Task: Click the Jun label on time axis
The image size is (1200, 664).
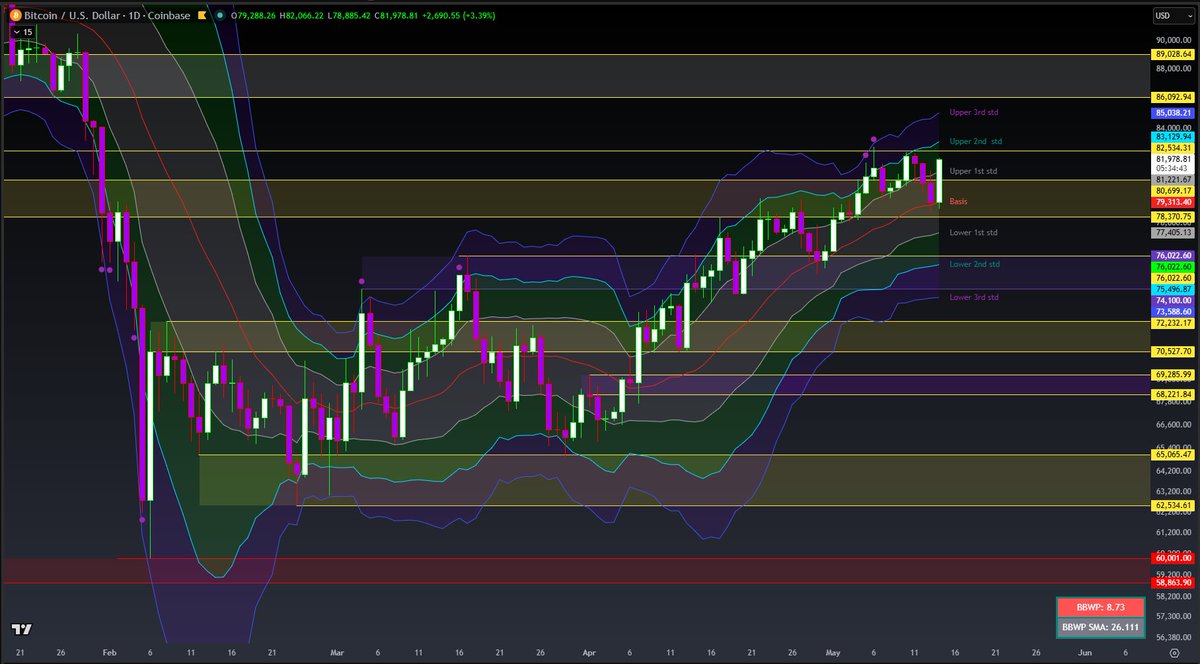Action: coord(1085,651)
